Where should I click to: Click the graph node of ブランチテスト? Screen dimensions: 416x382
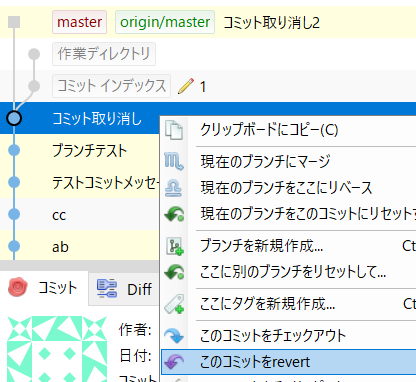click(x=14, y=150)
